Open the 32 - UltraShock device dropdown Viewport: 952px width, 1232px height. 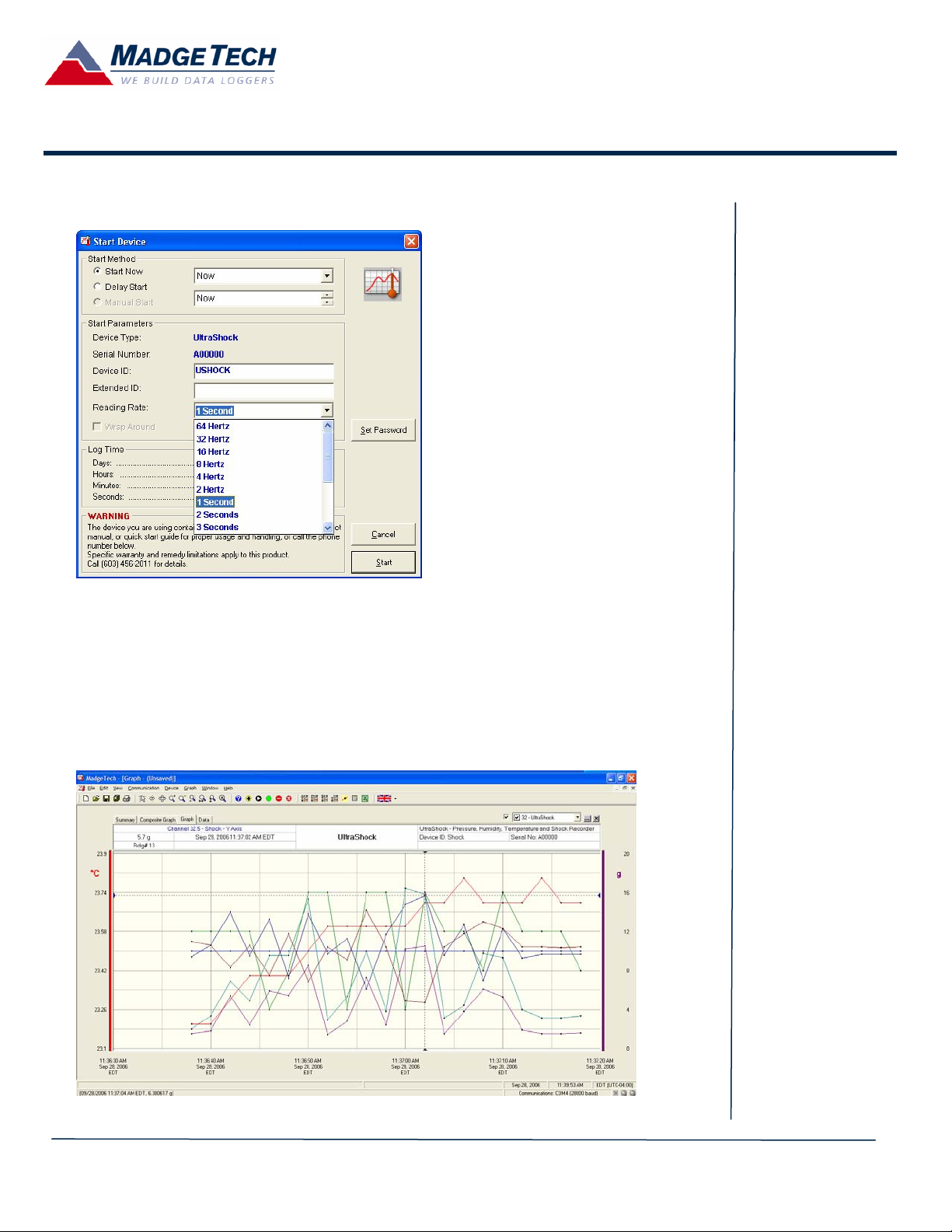click(577, 817)
